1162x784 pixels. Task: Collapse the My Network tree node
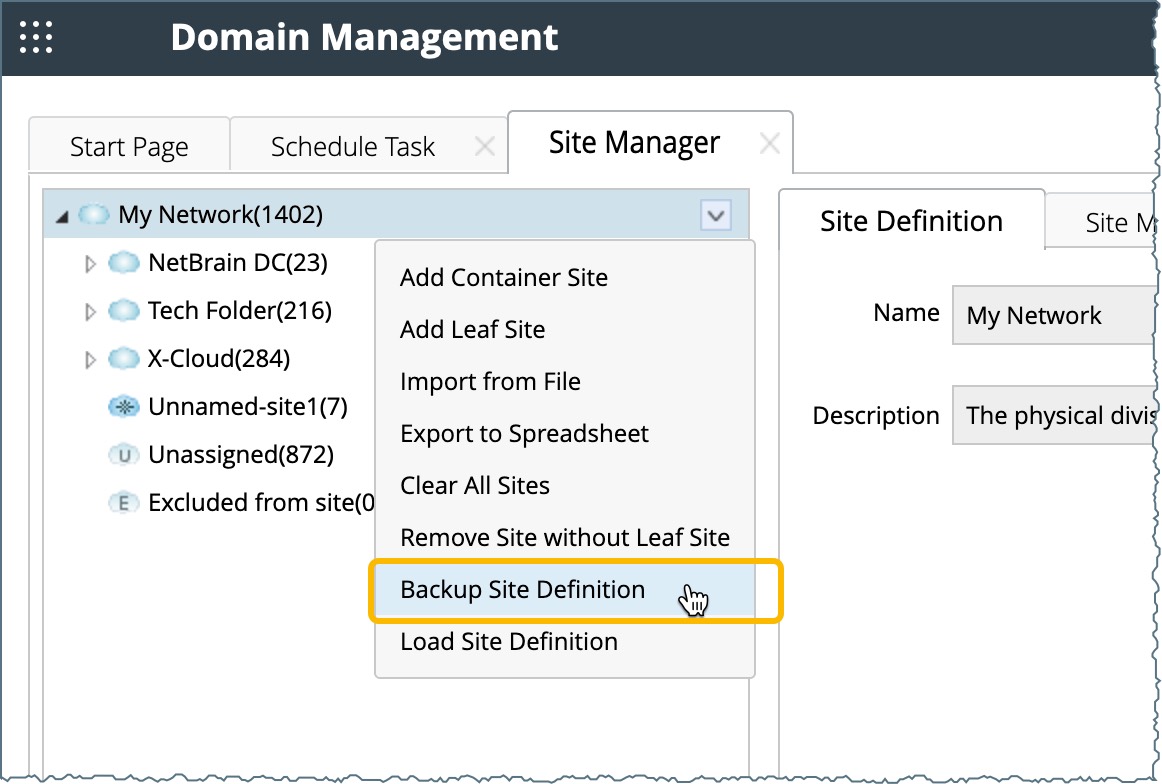tap(63, 216)
